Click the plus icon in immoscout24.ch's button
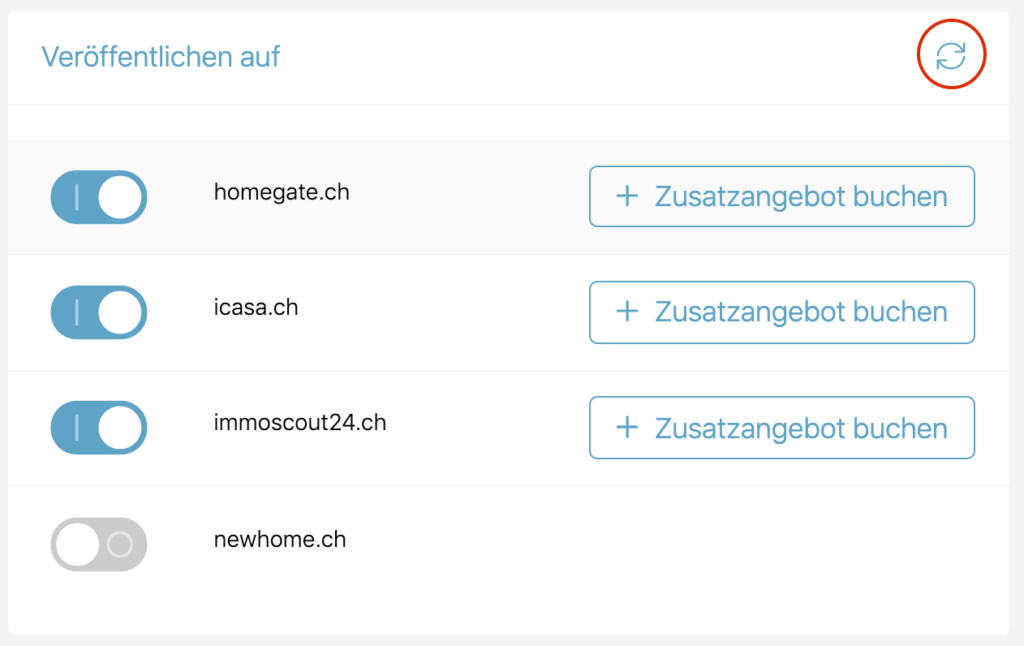Viewport: 1024px width, 646px height. point(627,428)
